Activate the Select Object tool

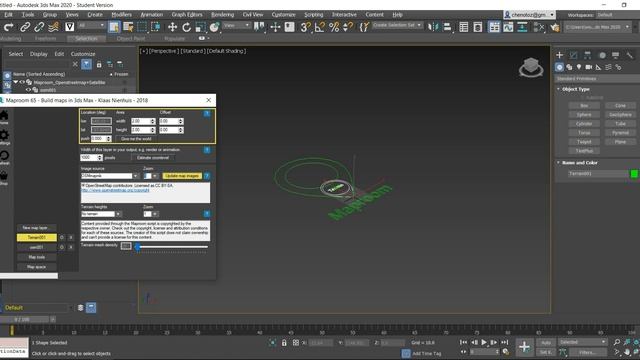coord(114,27)
